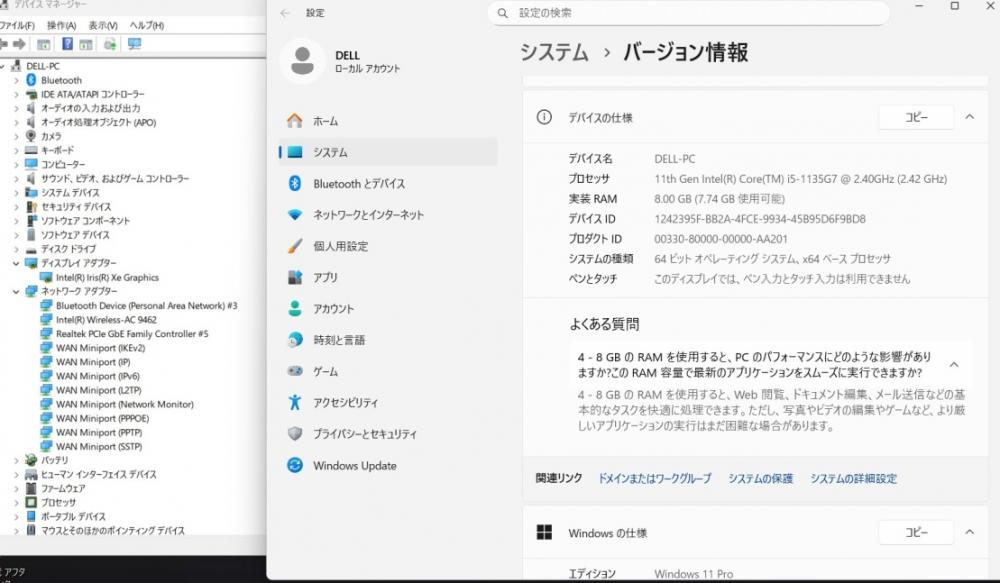Select Intel(R) Wireless-AC 9462 adapter
Viewport: 1000px width, 583px height.
coord(106,320)
